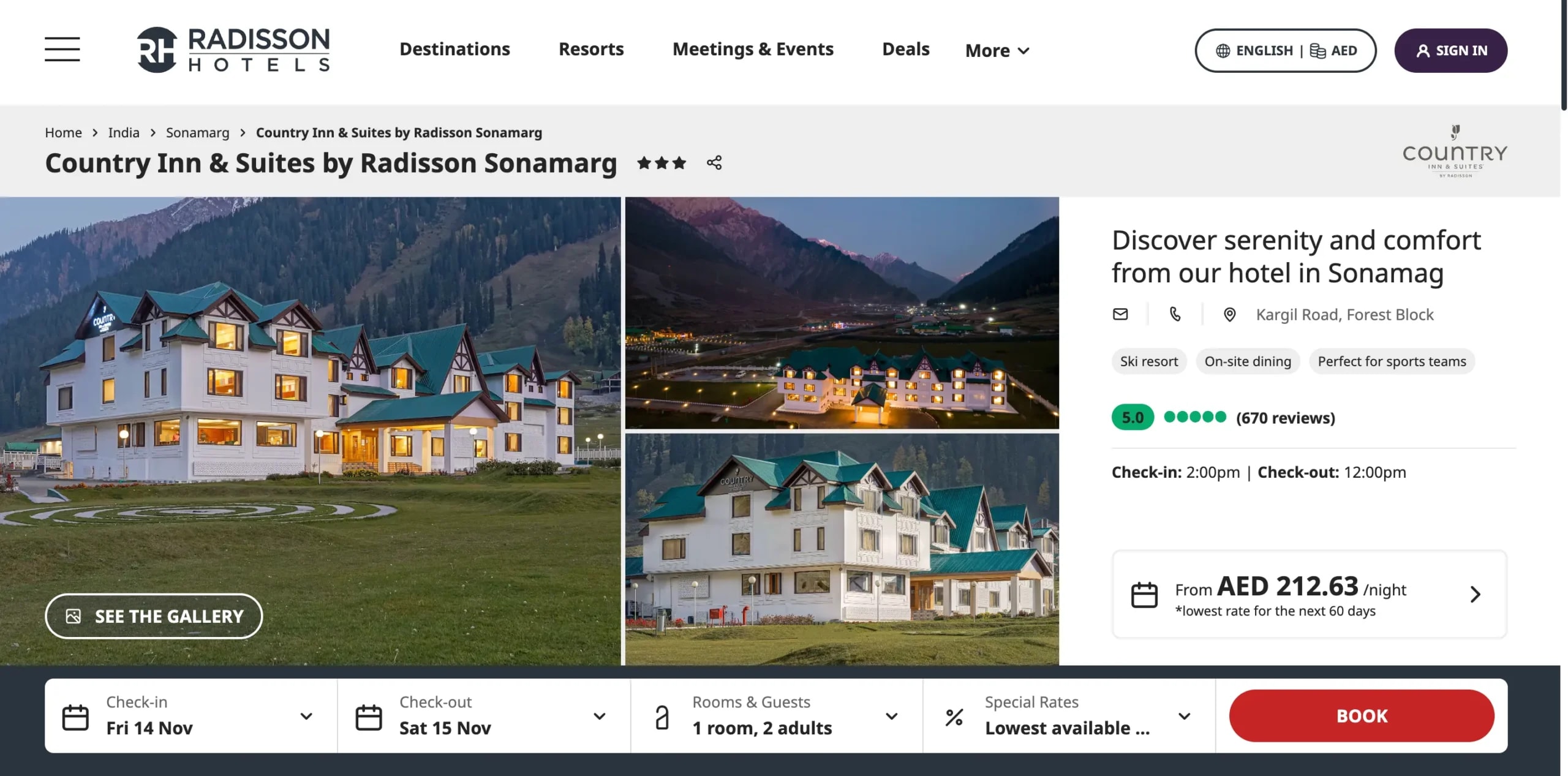Click 'lowest rate for the next 60 days' note
Image resolution: width=1568 pixels, height=776 pixels.
point(1275,611)
